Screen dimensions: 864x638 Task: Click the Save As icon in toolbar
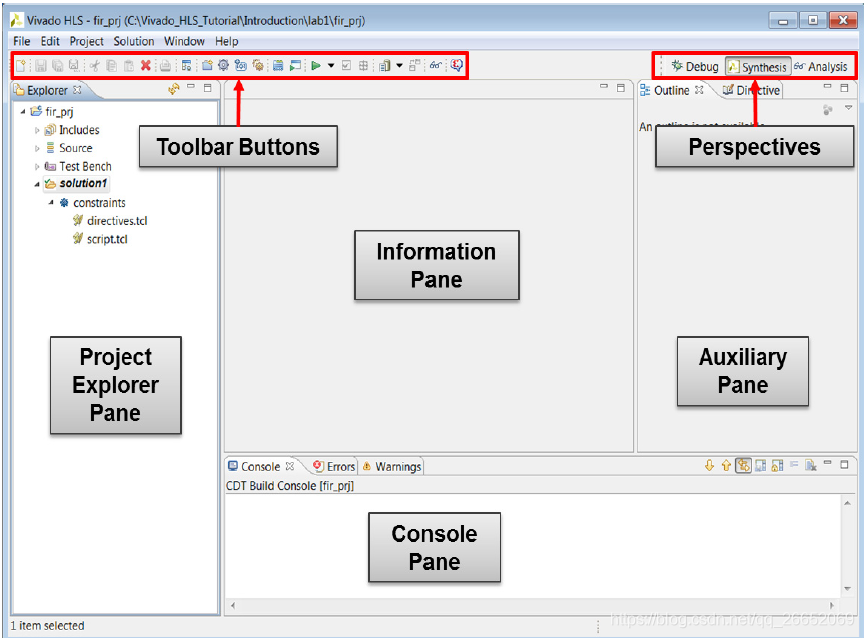coord(73,66)
